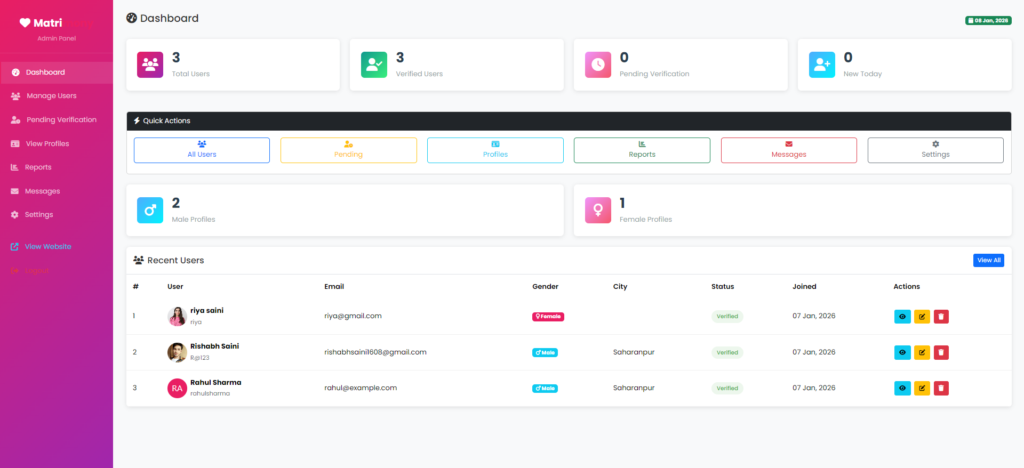The width and height of the screenshot is (1024, 468).
Task: Click email rahul@example.com
Action: coord(360,388)
